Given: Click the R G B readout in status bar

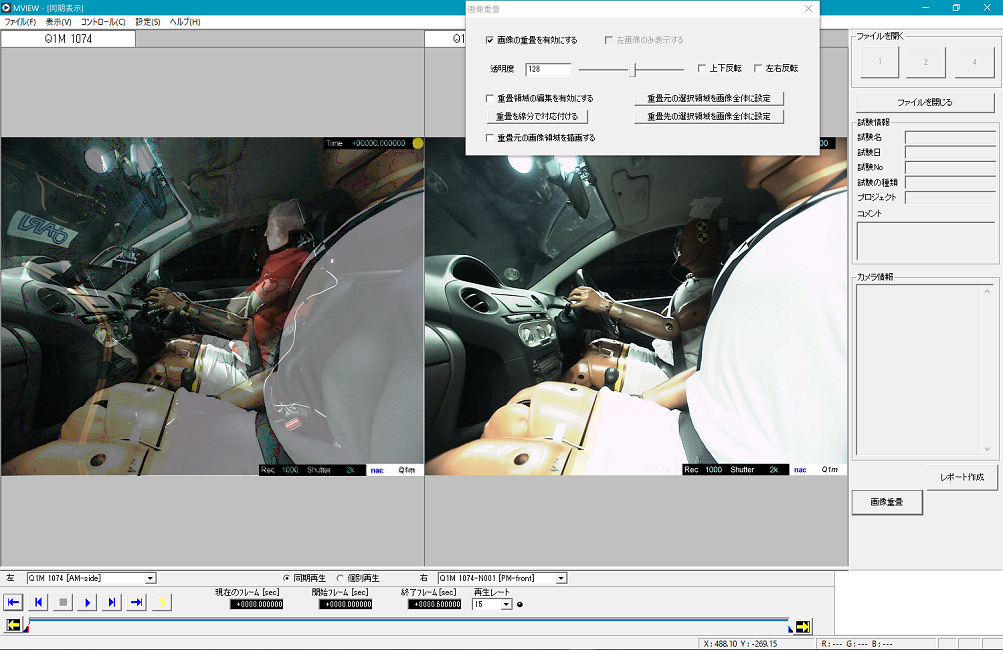Looking at the screenshot, I should click(x=857, y=644).
